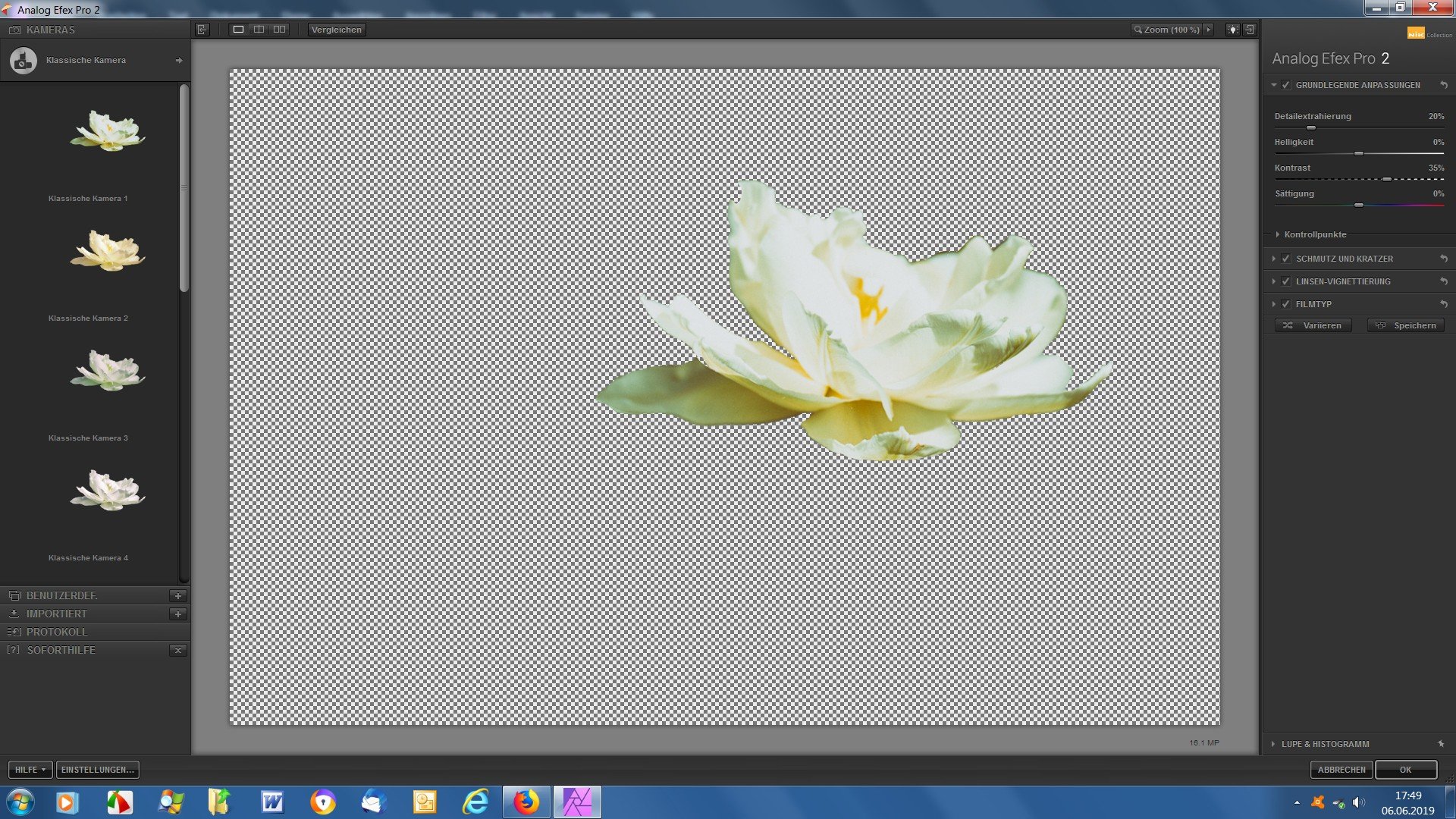Reset the Filmtyp section
The image size is (1456, 819).
[x=1444, y=304]
